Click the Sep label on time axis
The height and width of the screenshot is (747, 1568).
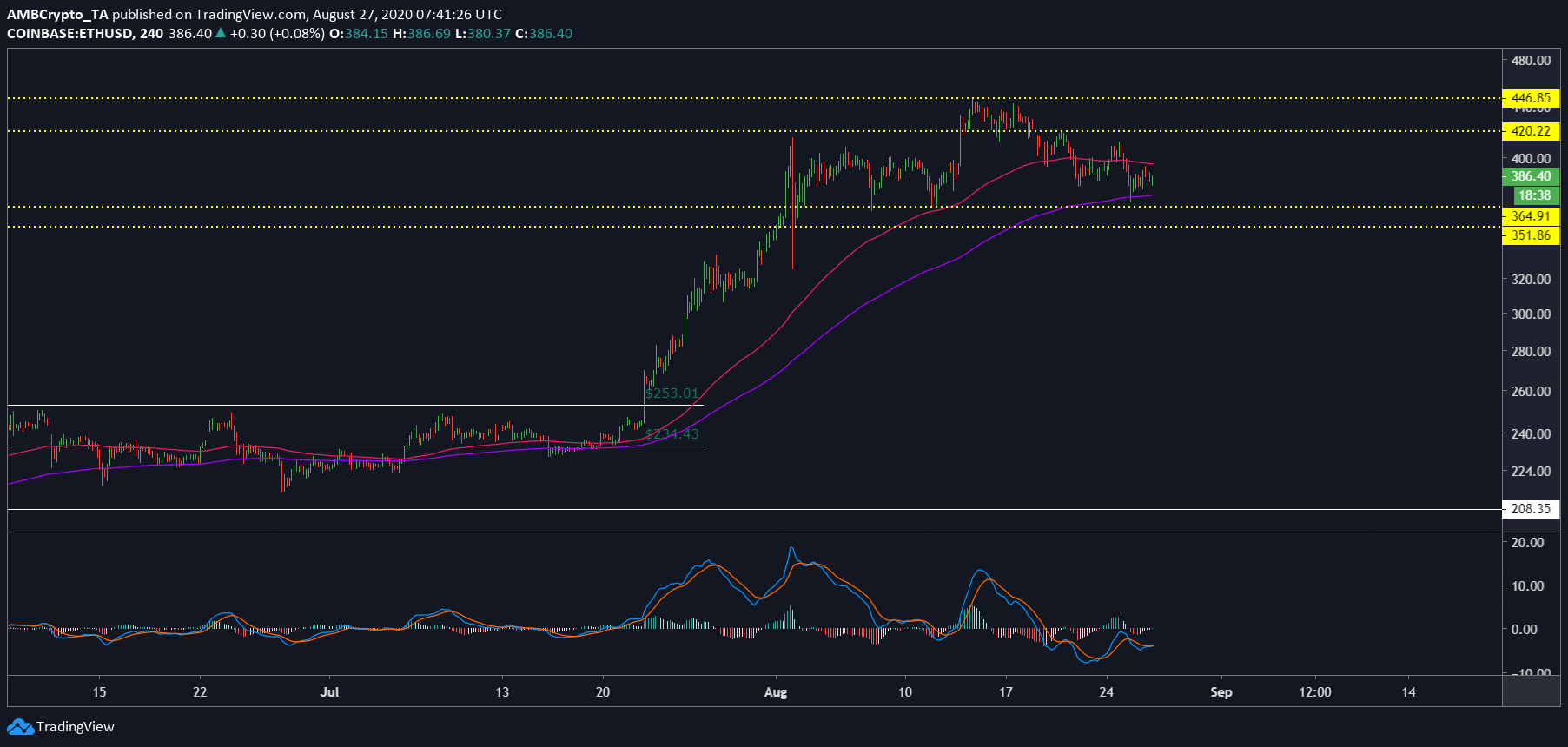coord(1221,692)
